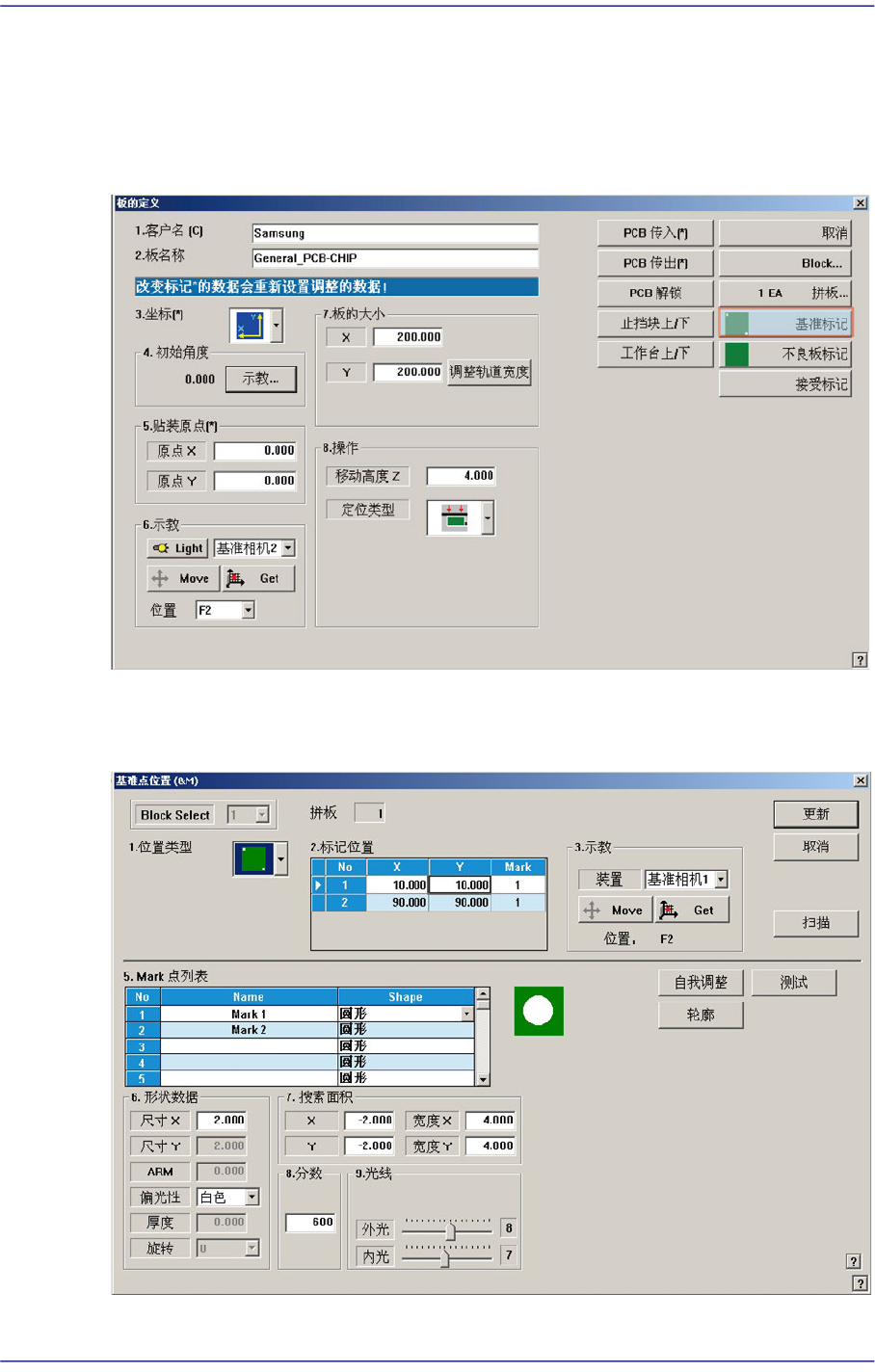
Task: Click Move in the 基准点位置 window
Action: coord(615,910)
